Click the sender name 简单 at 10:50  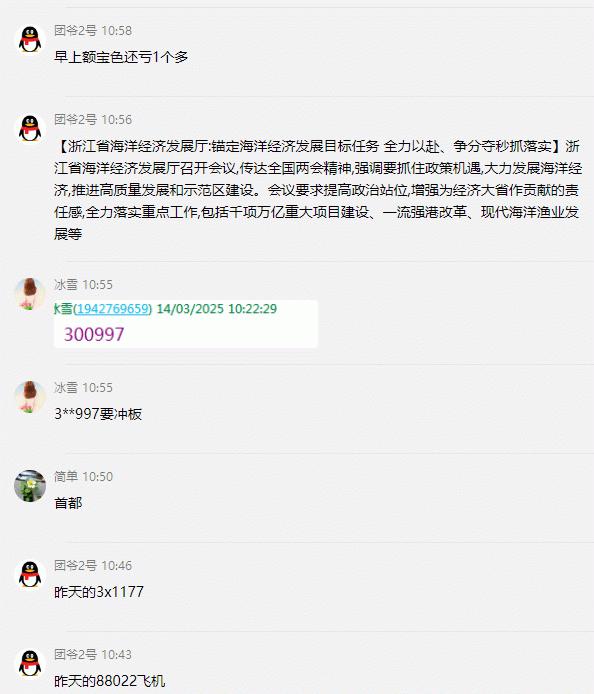pyautogui.click(x=66, y=477)
